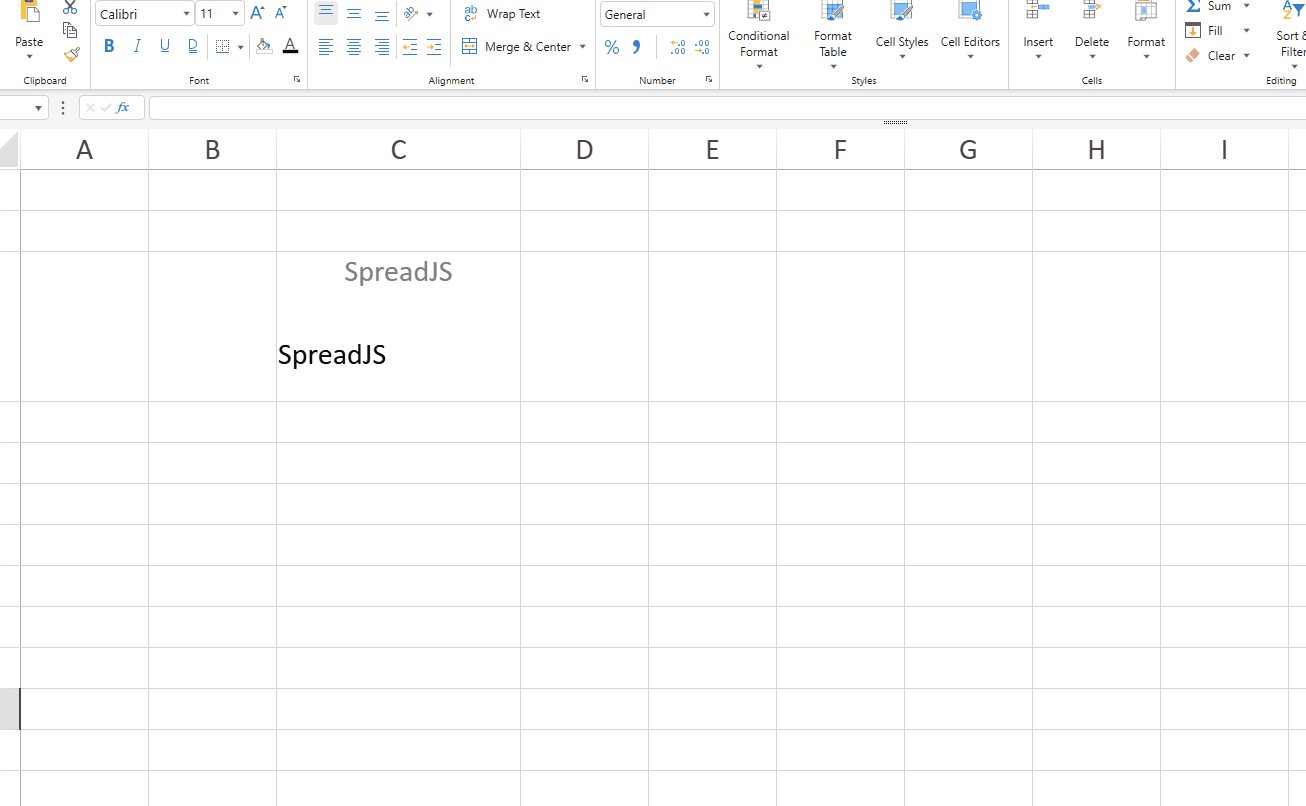Click inside the formula bar input
1306x806 pixels.
pos(727,108)
